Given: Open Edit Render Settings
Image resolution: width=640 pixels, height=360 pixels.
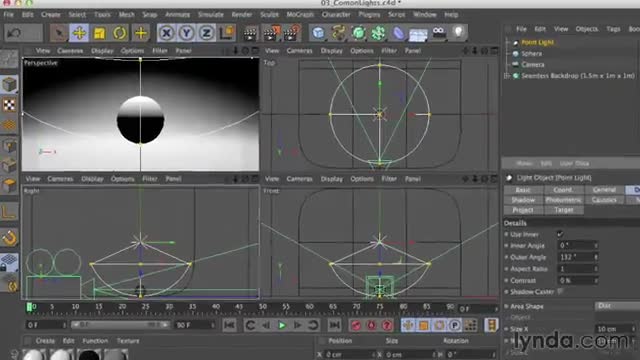Looking at the screenshot, I should tap(292, 33).
